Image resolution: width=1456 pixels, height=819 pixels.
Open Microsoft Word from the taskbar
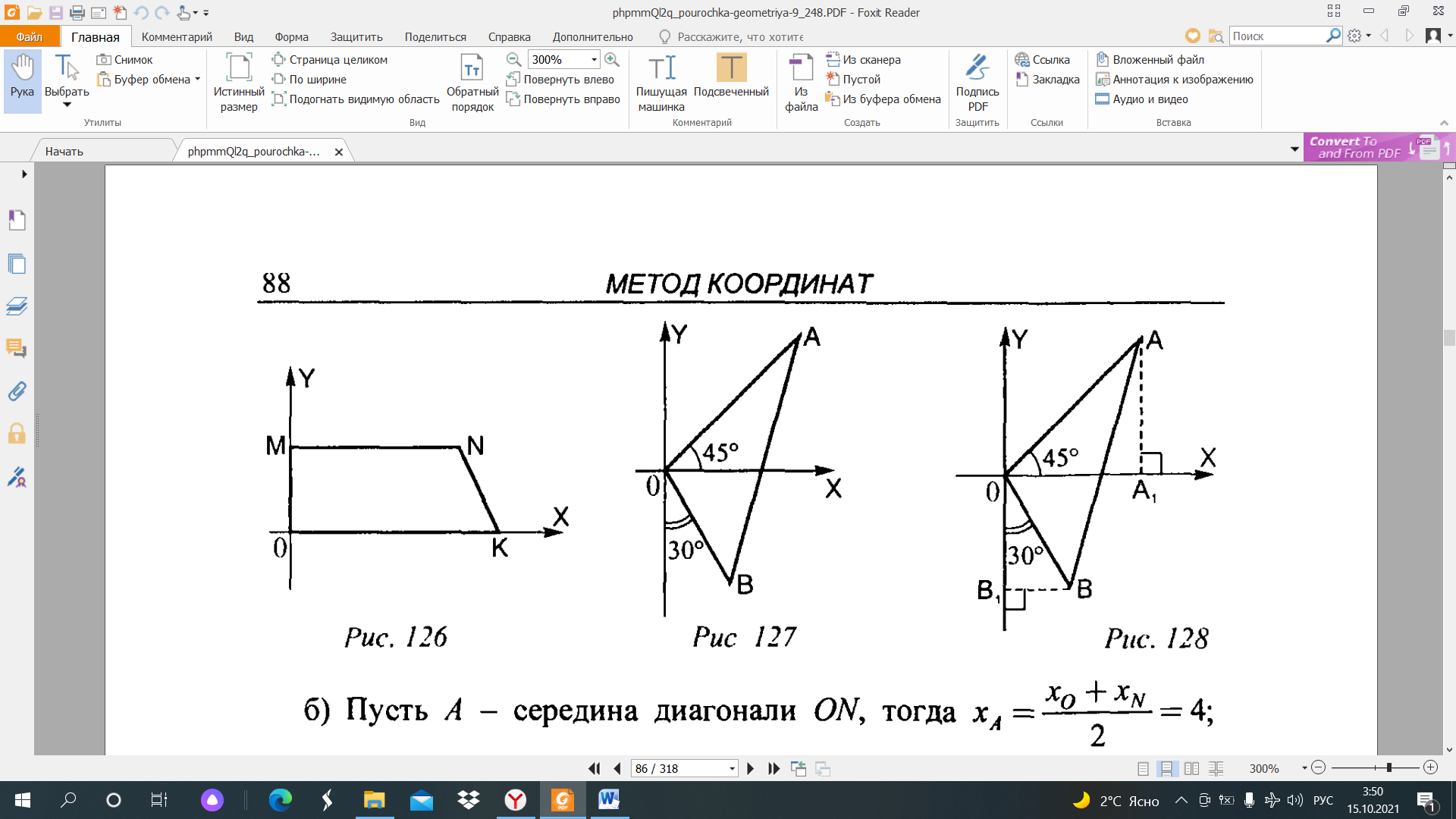point(608,799)
